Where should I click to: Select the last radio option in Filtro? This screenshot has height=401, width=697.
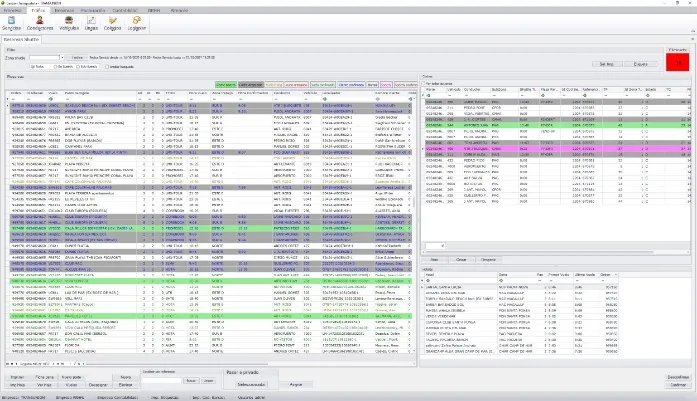pos(78,67)
